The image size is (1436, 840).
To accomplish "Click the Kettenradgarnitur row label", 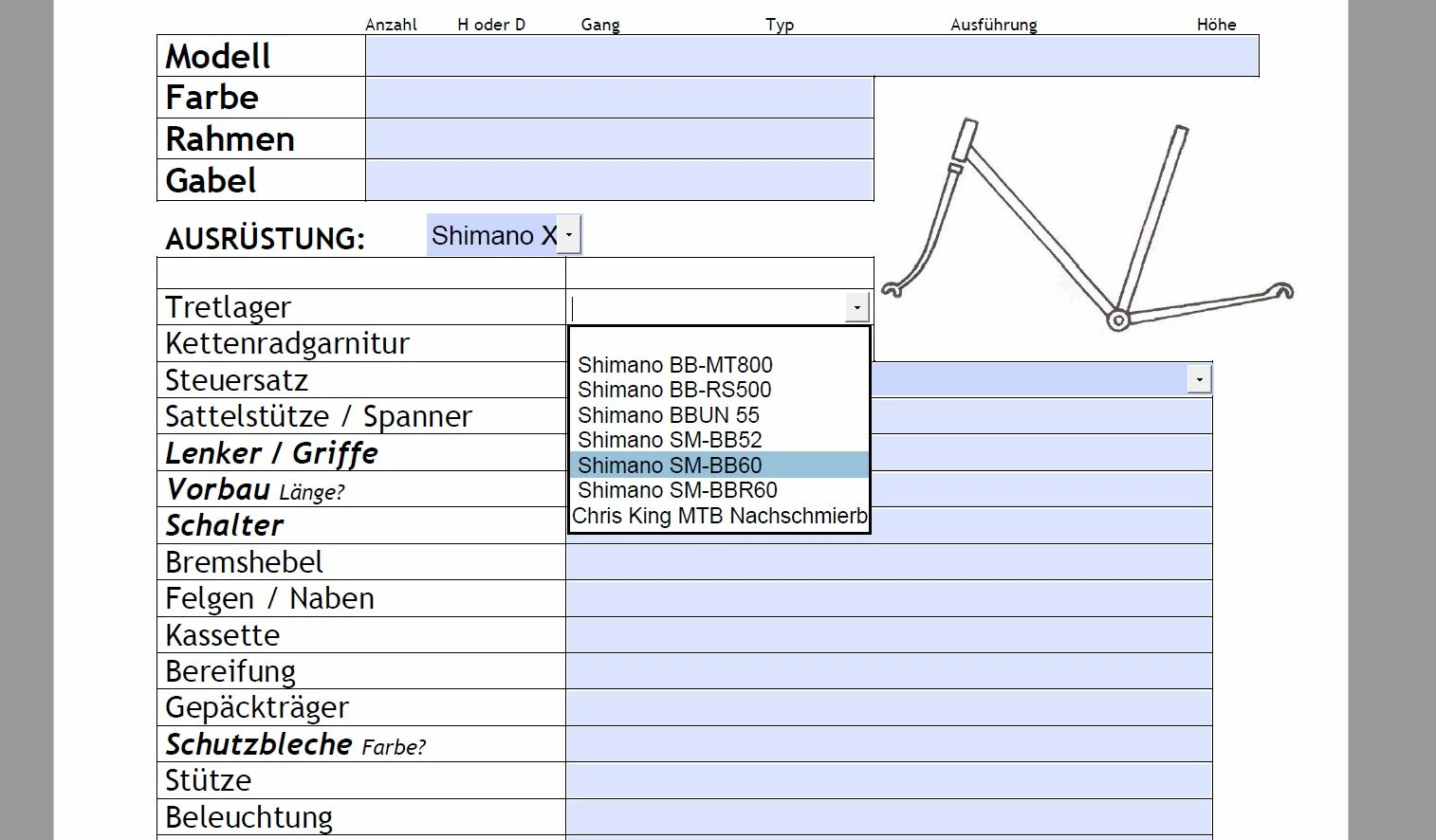I will (287, 343).
